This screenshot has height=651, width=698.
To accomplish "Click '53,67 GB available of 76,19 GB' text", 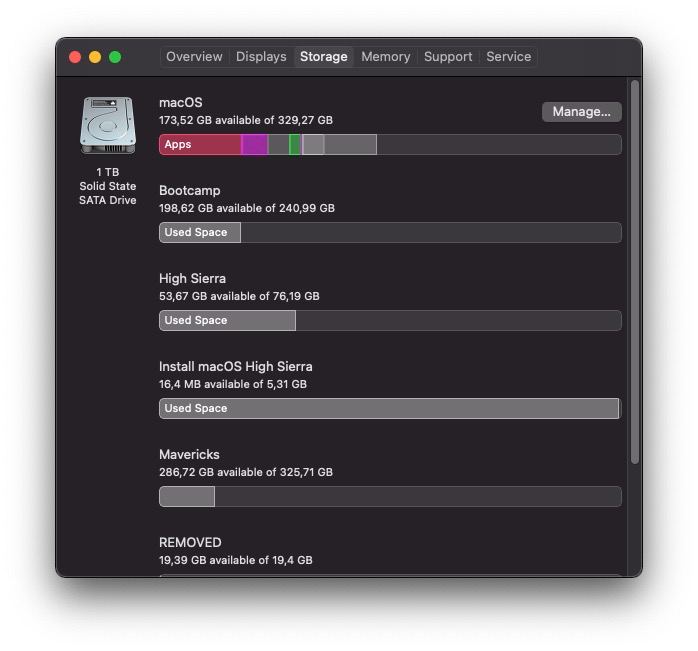I will point(239,296).
